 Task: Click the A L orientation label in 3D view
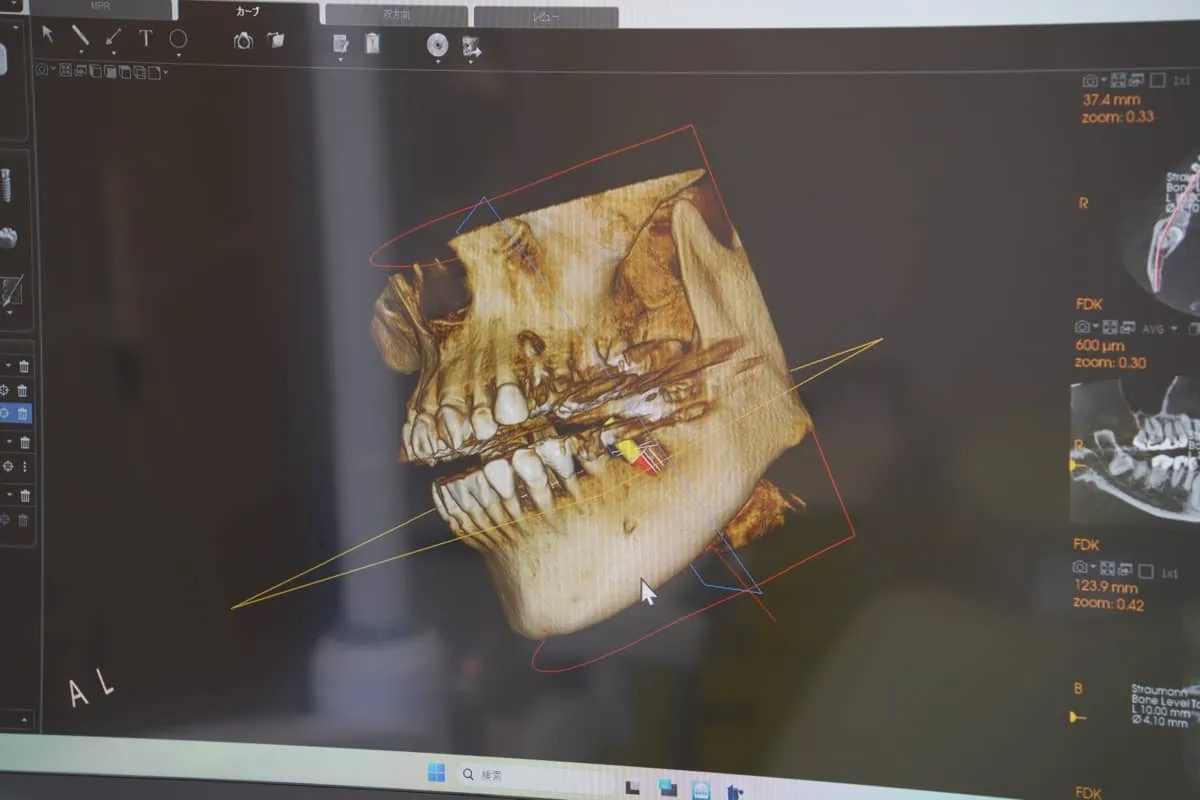91,688
